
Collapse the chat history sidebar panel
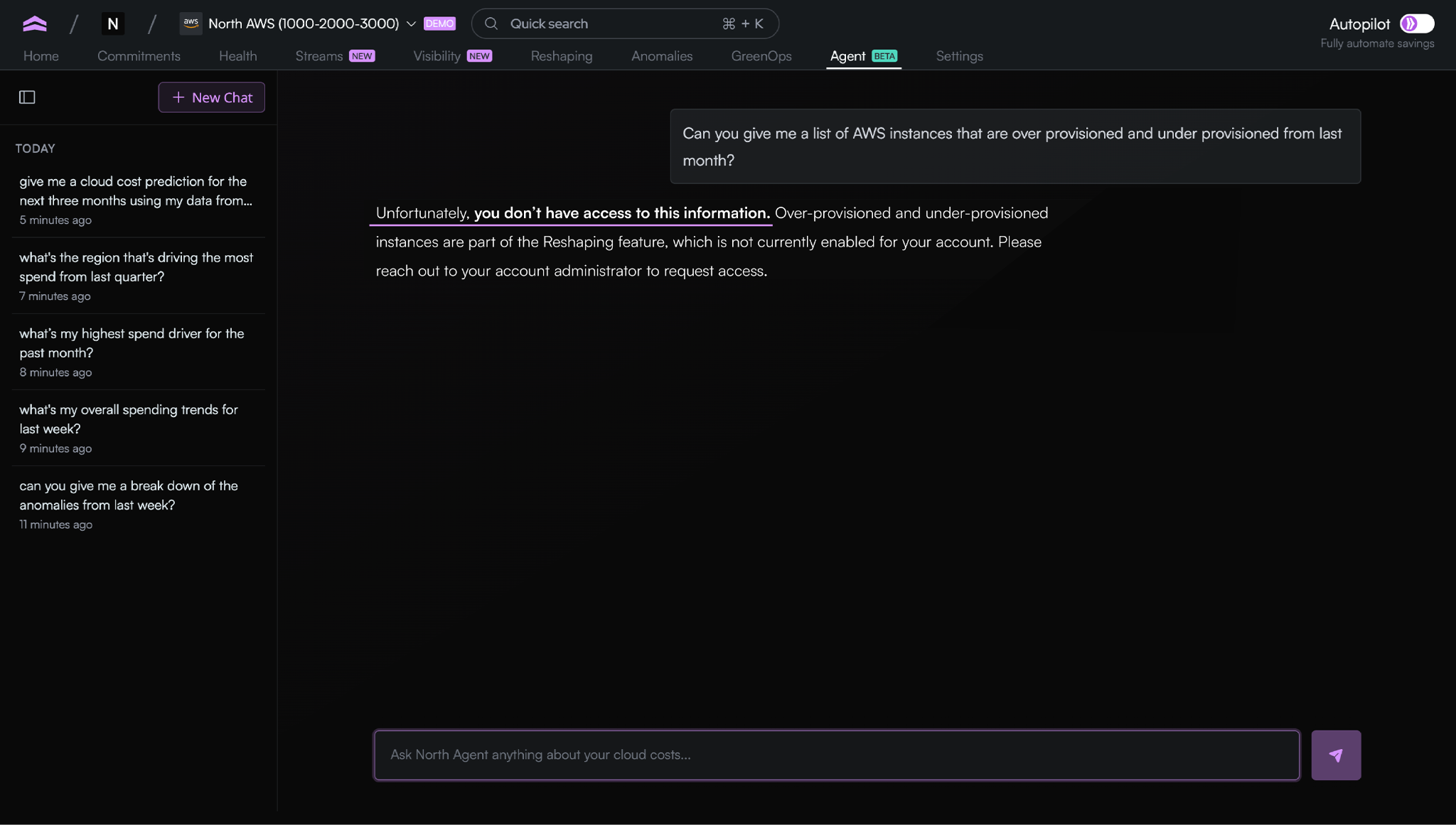point(27,97)
